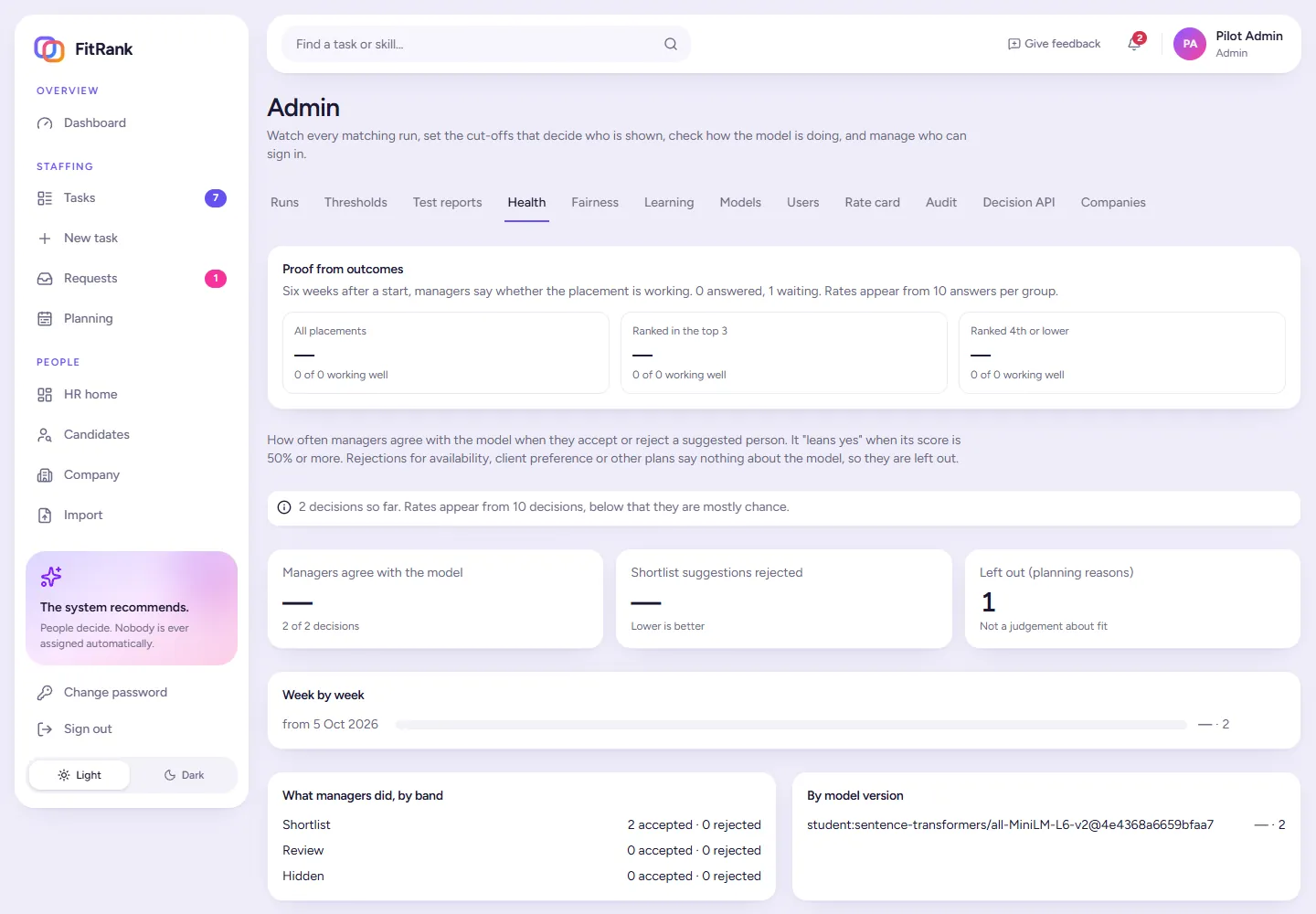Click Give feedback button
1316x914 pixels.
click(x=1054, y=44)
